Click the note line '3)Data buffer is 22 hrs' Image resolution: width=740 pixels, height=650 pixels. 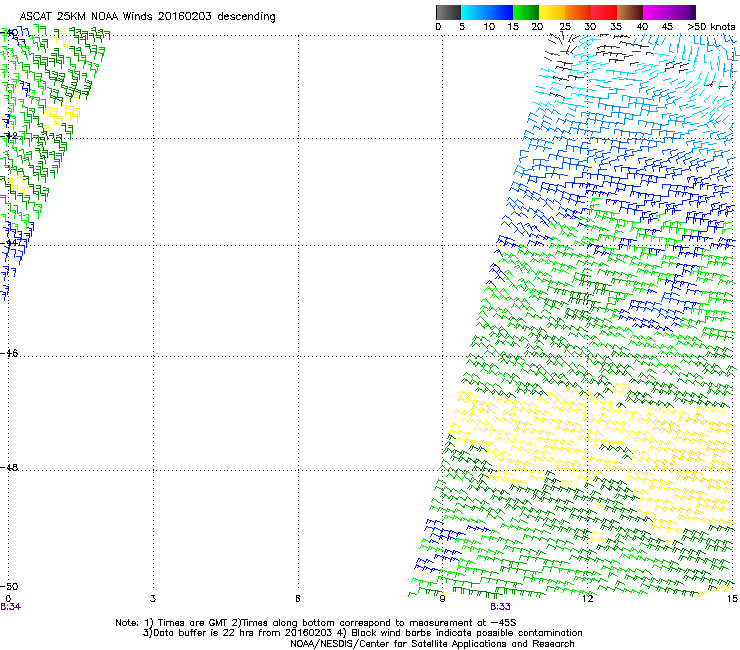point(362,633)
